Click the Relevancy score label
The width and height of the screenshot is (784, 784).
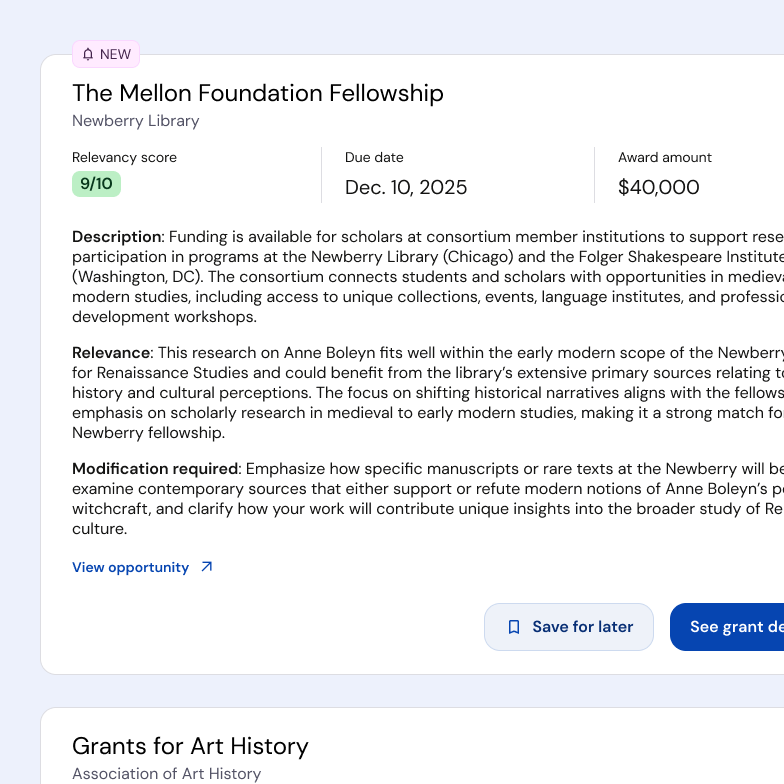124,157
